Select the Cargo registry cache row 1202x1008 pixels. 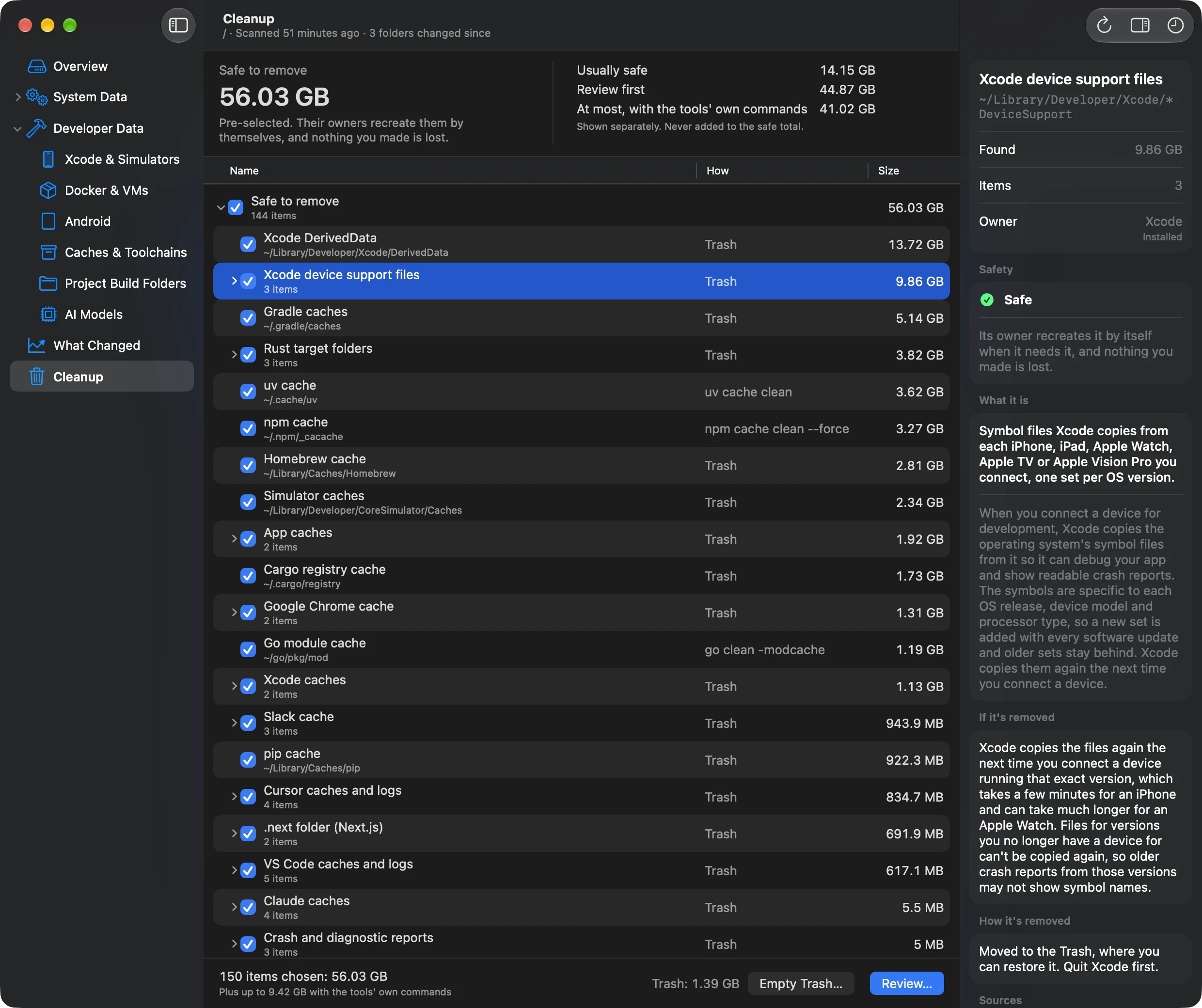581,576
